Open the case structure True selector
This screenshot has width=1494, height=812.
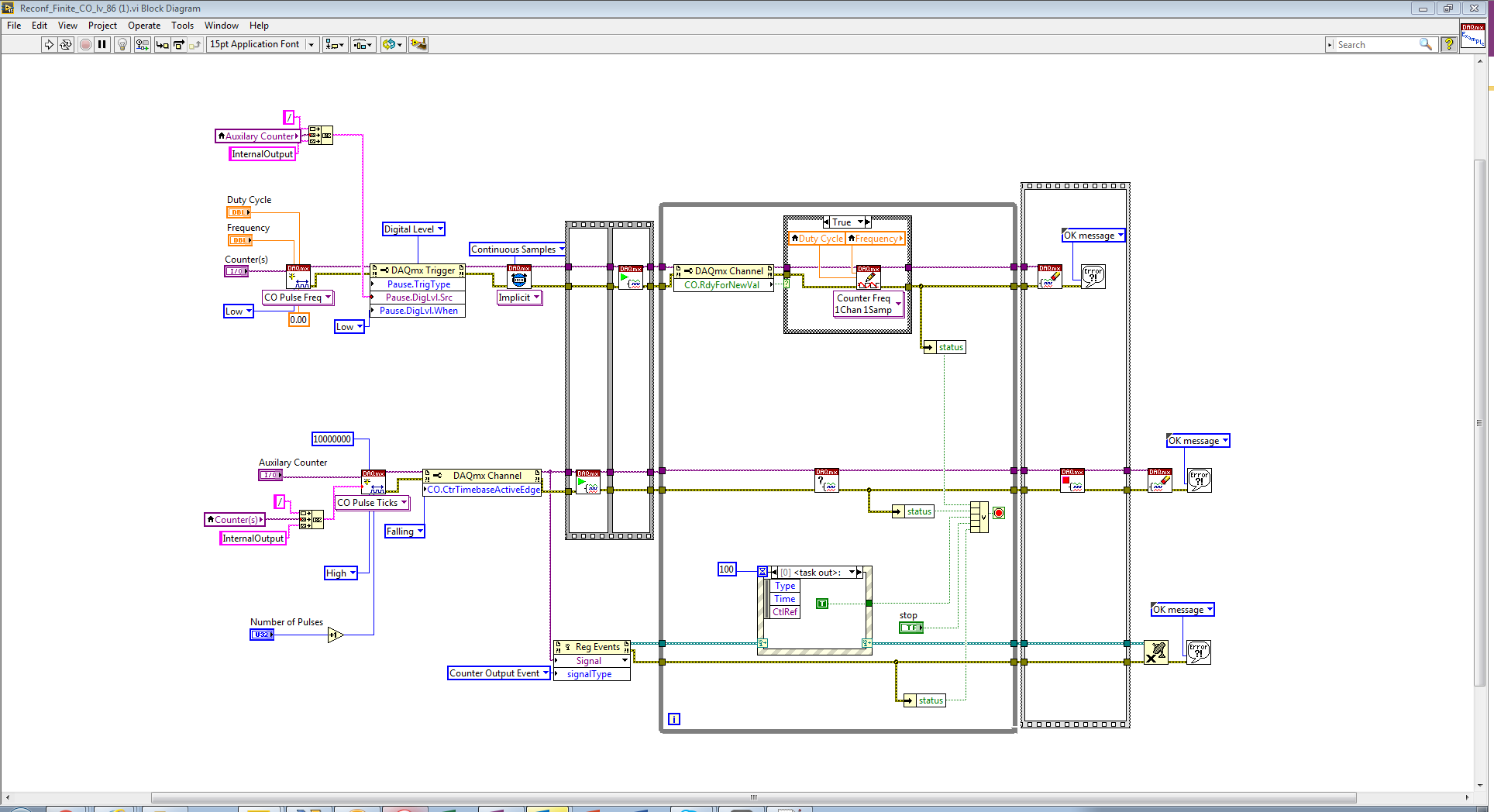(x=847, y=222)
